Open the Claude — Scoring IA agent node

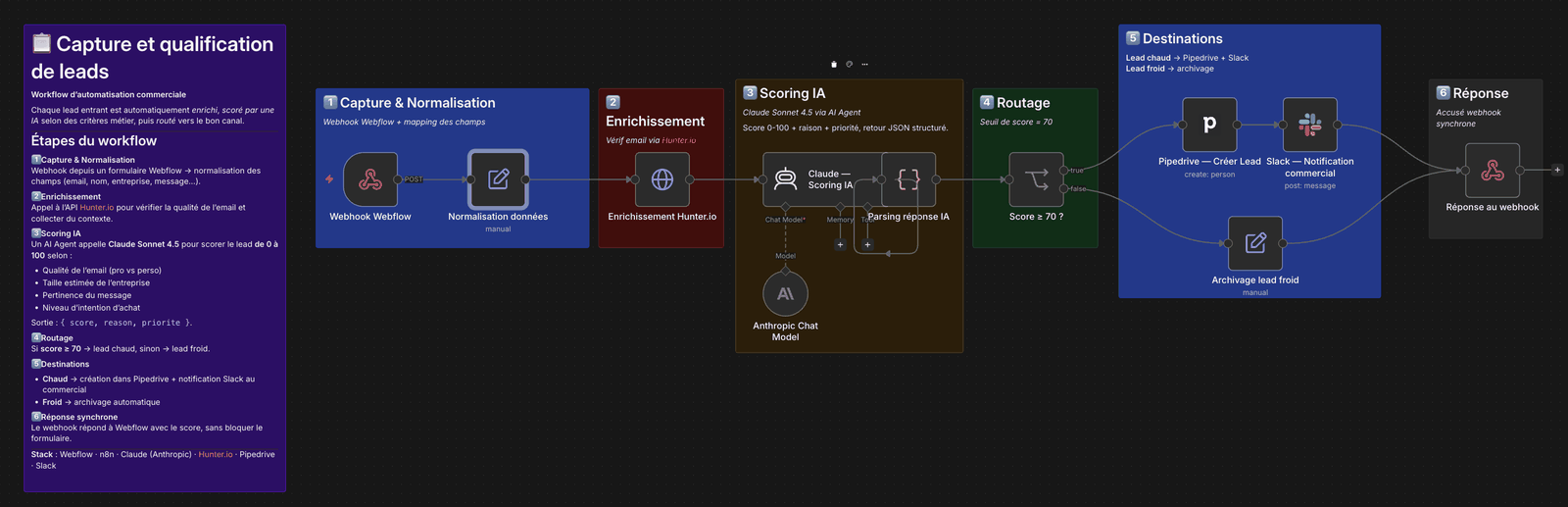821,179
